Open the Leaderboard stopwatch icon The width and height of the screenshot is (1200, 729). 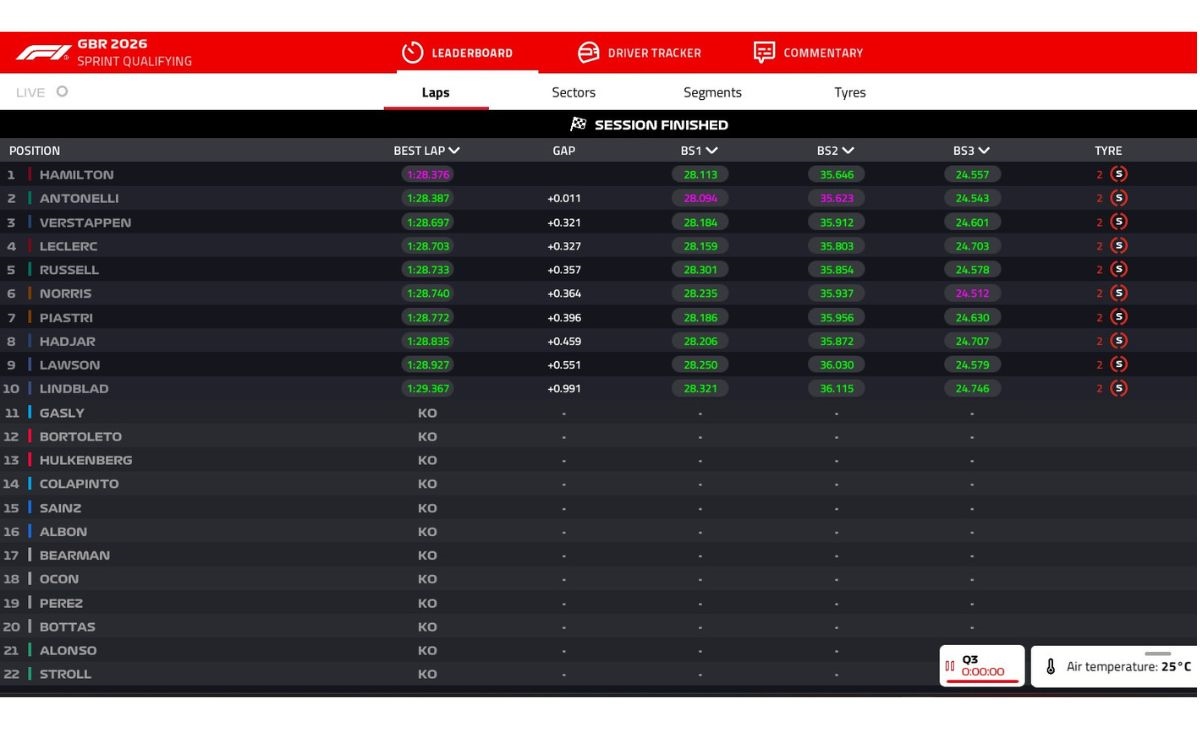[x=412, y=53]
